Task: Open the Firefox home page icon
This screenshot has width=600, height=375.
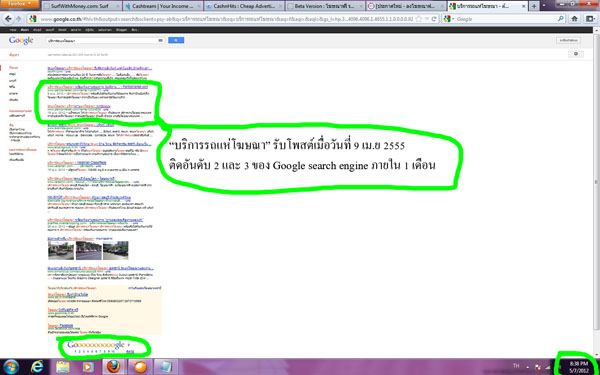Action: [x=574, y=19]
